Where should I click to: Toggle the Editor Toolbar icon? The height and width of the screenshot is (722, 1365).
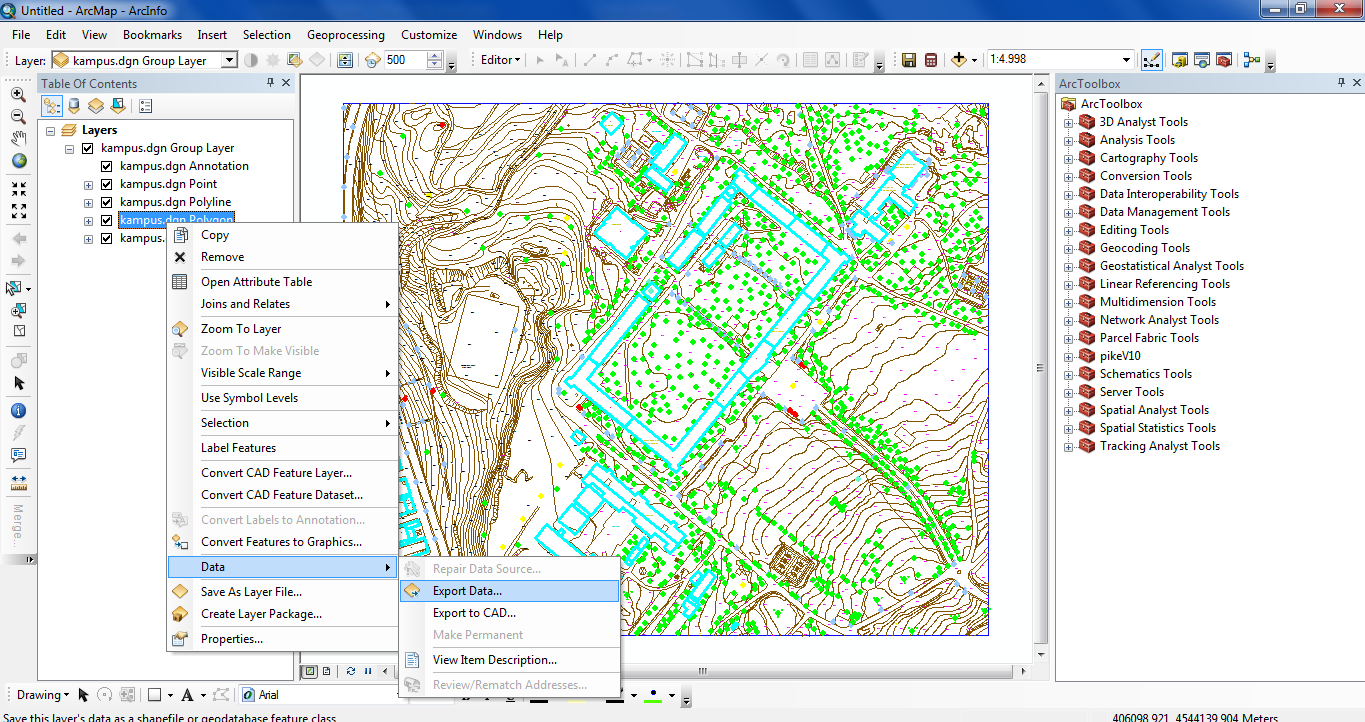tap(1152, 60)
